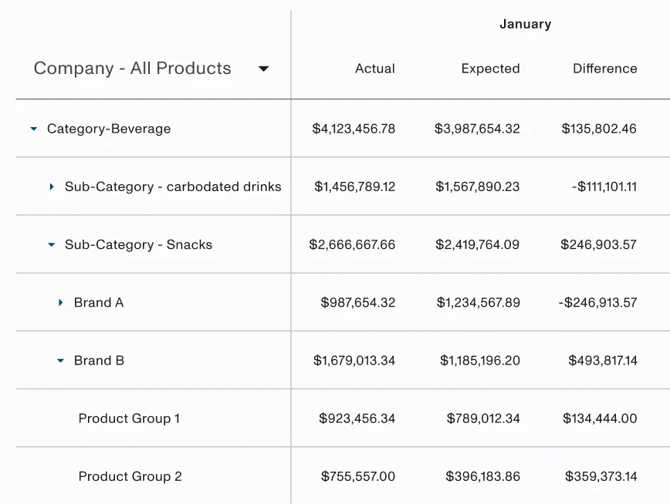The width and height of the screenshot is (670, 504).
Task: Click the Brand B row label
Action: (99, 361)
